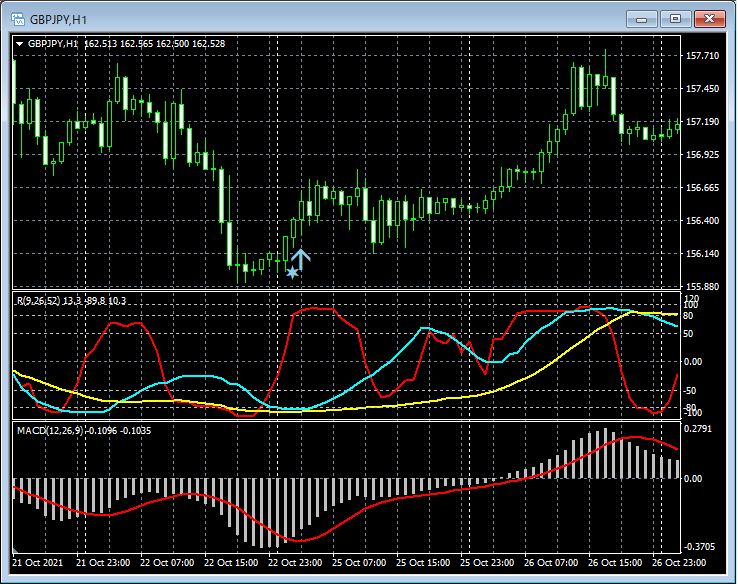
Task: Click the 26 Oct 23:00 time label
Action: [x=677, y=562]
